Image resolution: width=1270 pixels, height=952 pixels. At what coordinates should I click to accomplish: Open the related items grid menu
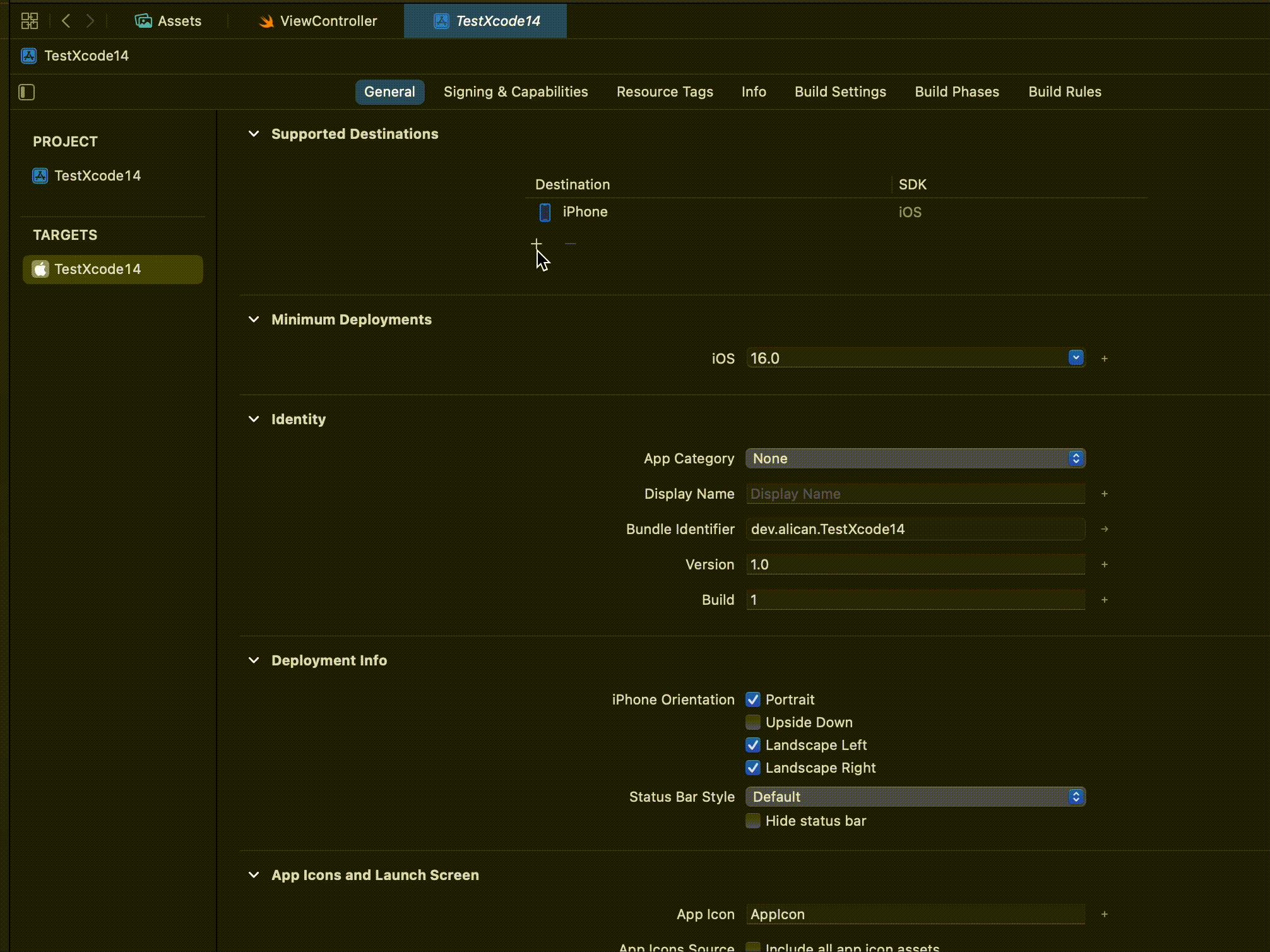(x=30, y=21)
